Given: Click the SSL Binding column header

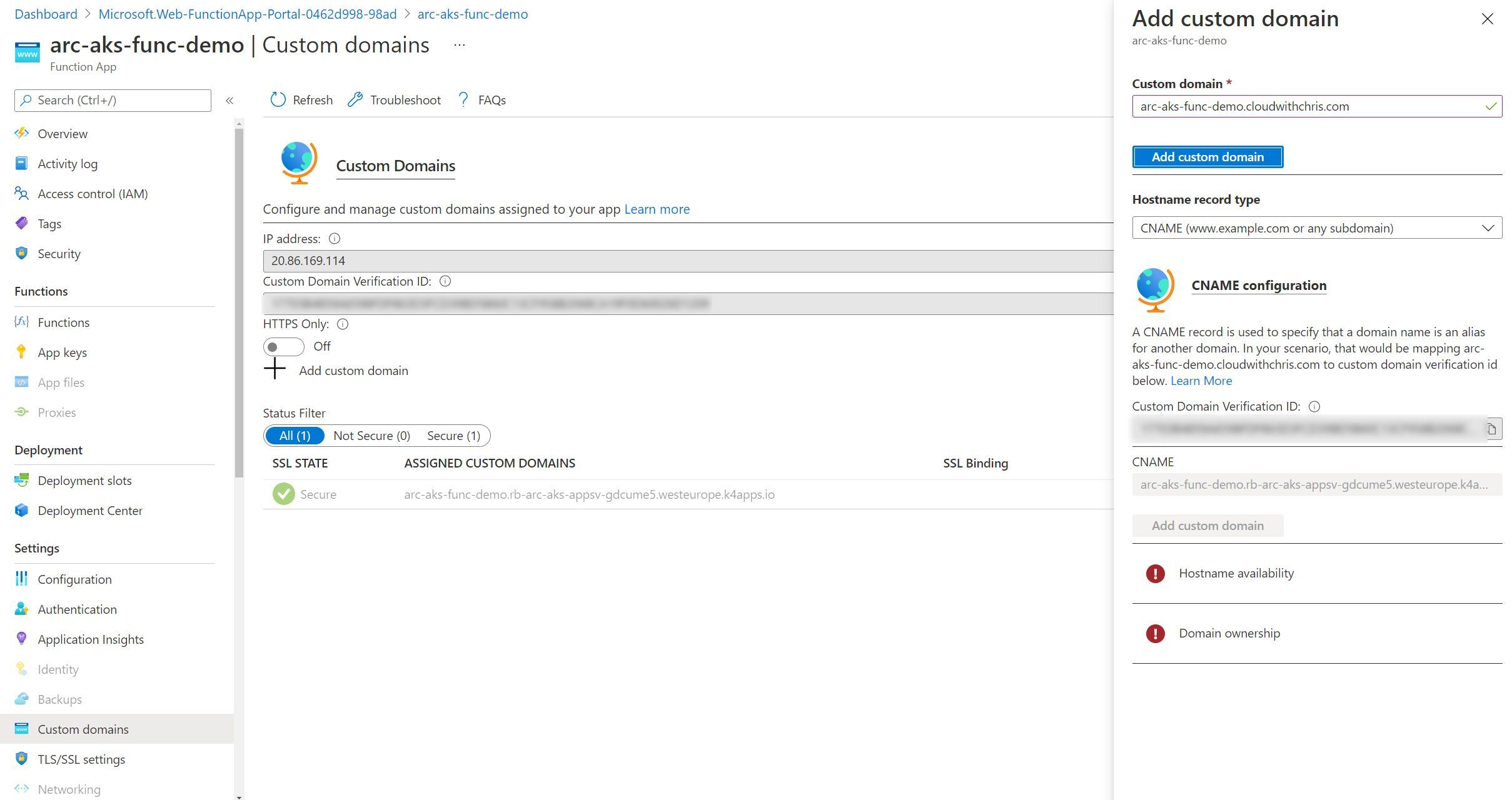Looking at the screenshot, I should point(975,463).
